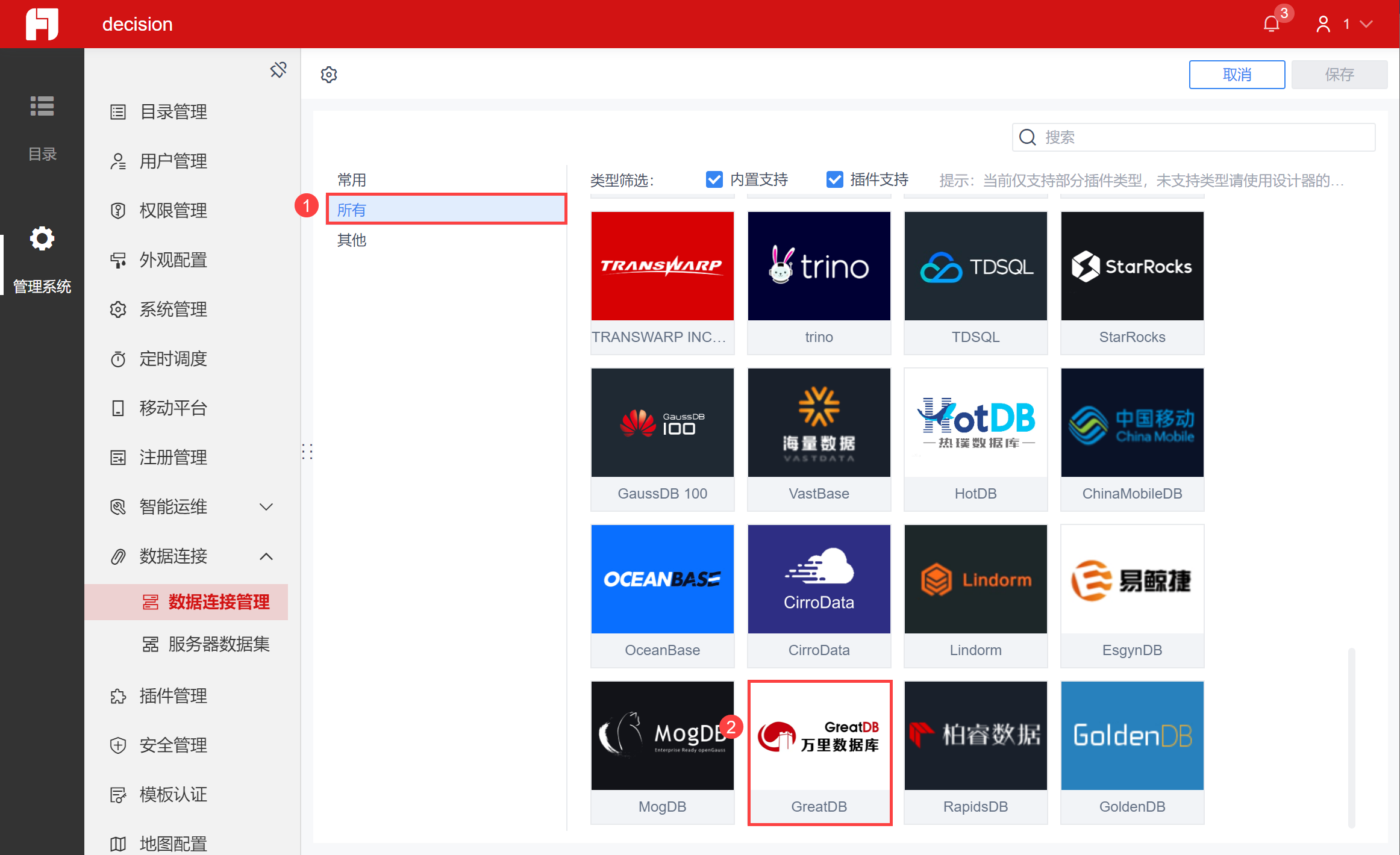
Task: Click the vertical scrollbar of database list
Action: pyautogui.click(x=1351, y=737)
